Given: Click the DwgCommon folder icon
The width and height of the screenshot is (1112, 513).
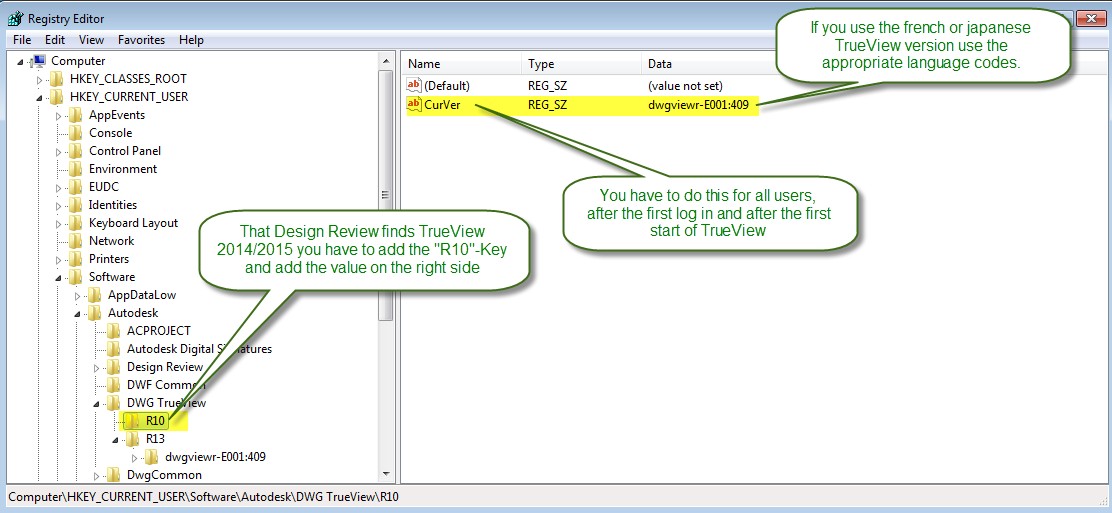Looking at the screenshot, I should pos(114,475).
